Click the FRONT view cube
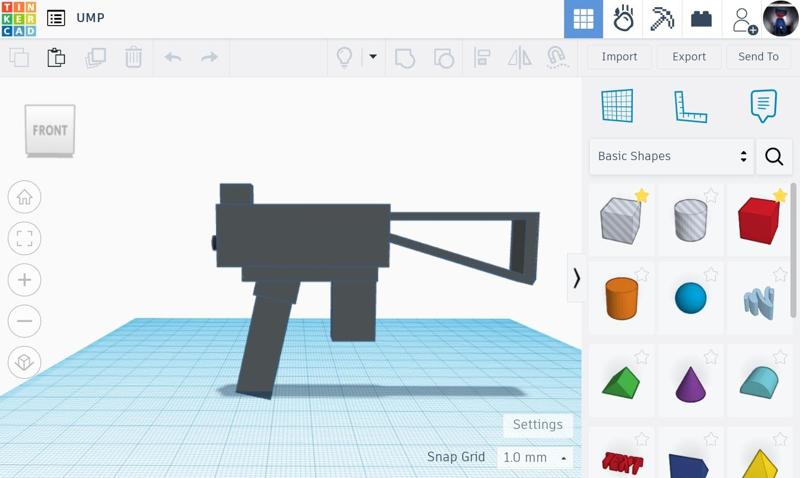Screen dimensions: 800x478 click(x=50, y=130)
